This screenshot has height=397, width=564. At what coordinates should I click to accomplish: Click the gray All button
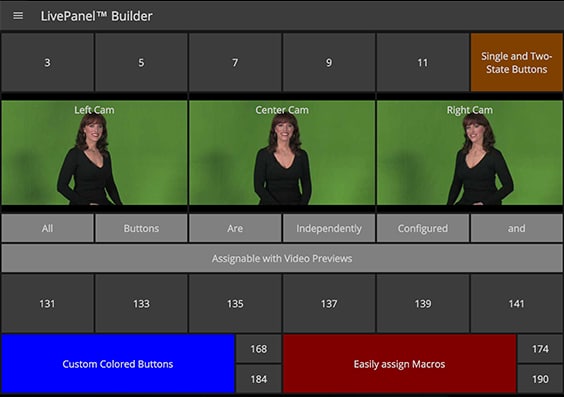point(47,228)
